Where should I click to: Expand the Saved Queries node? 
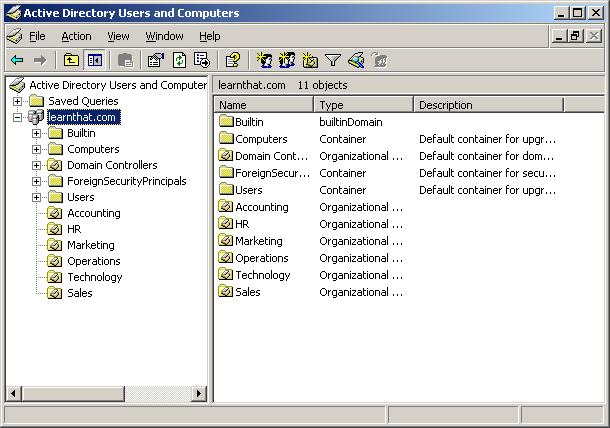[x=17, y=101]
